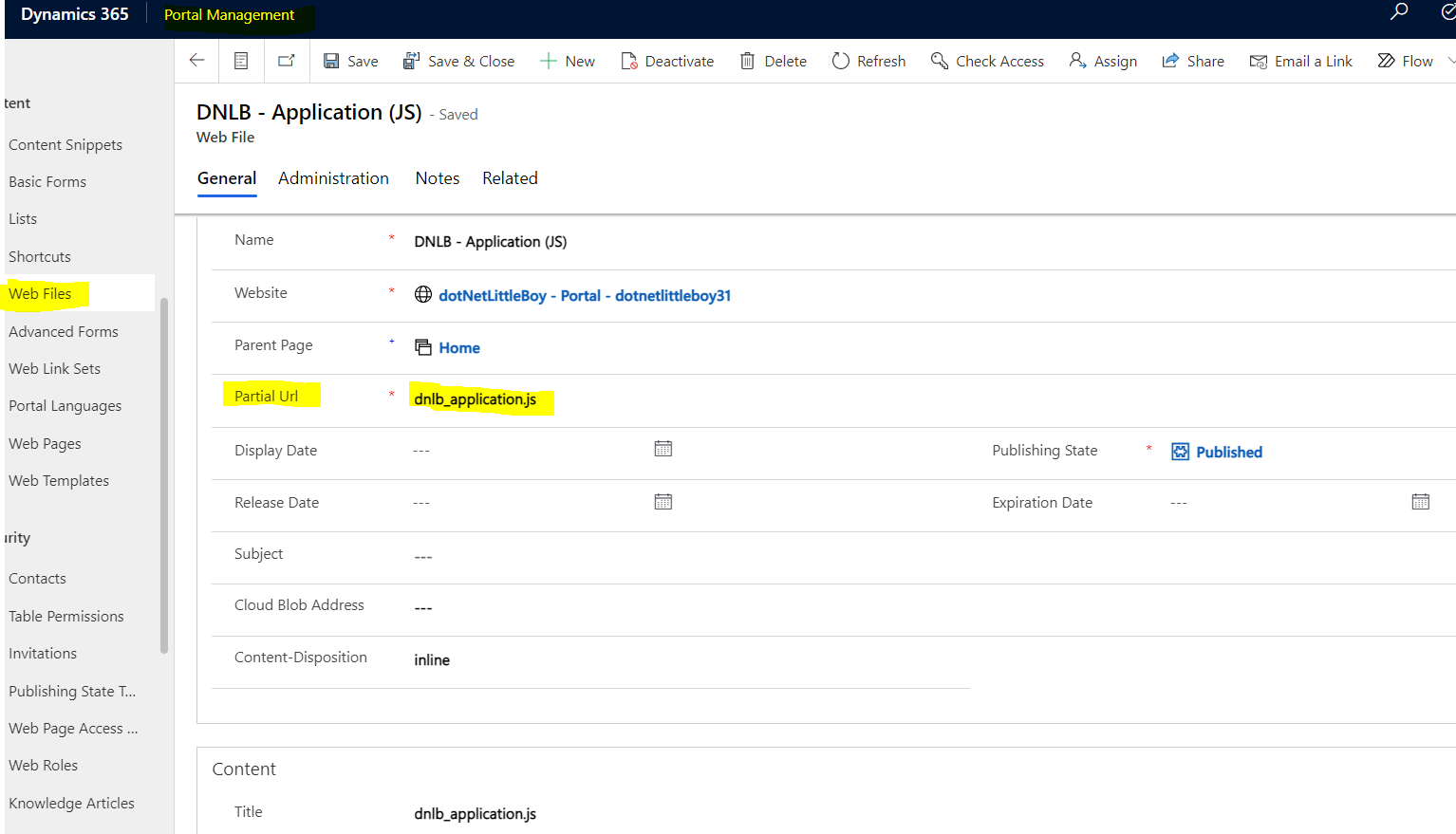This screenshot has height=834, width=1456.
Task: Click the Name field value
Action: 491,242
